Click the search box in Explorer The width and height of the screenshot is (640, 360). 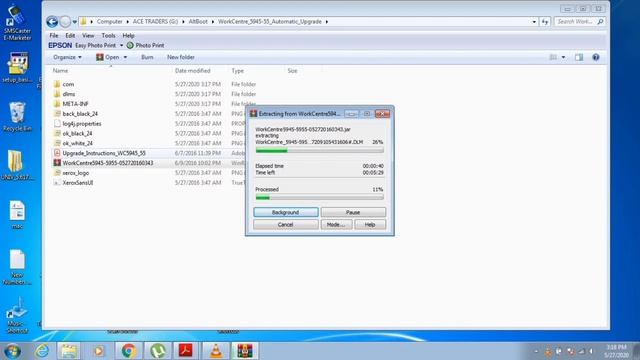[x=580, y=22]
